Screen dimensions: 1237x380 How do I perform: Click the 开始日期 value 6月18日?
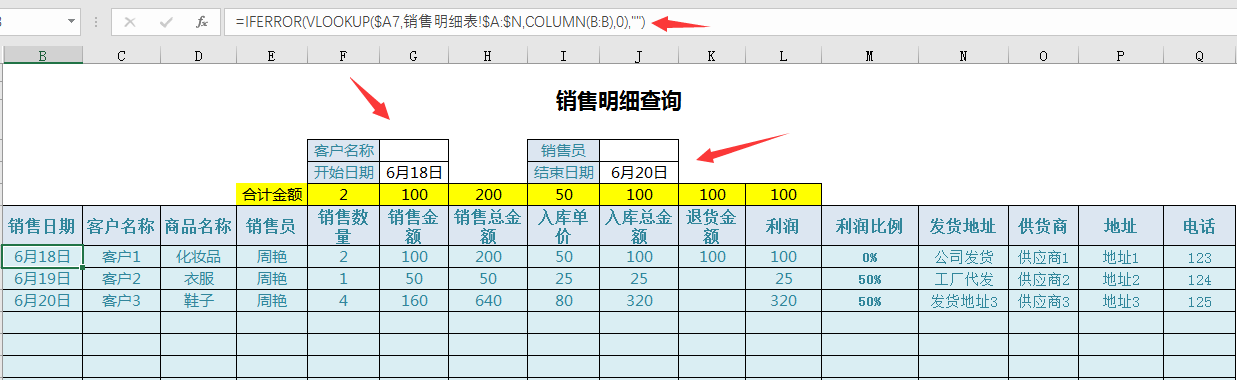click(414, 172)
